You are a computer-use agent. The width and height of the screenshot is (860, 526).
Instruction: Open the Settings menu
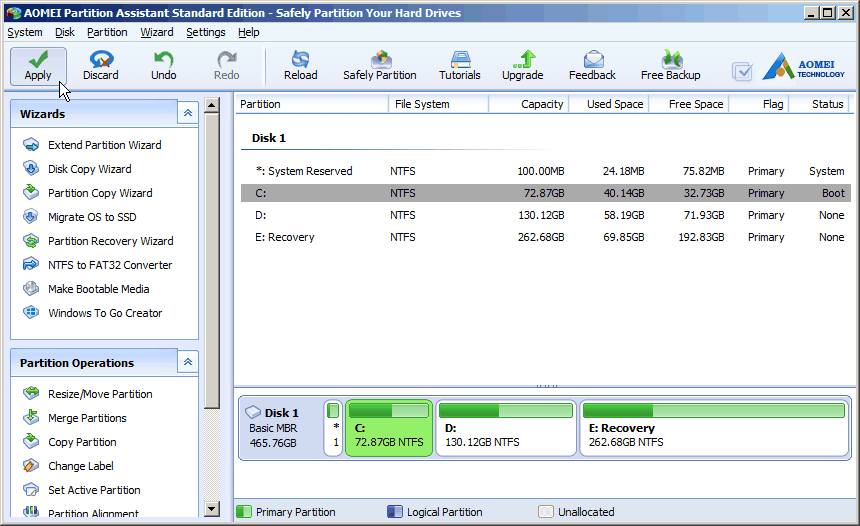(206, 32)
